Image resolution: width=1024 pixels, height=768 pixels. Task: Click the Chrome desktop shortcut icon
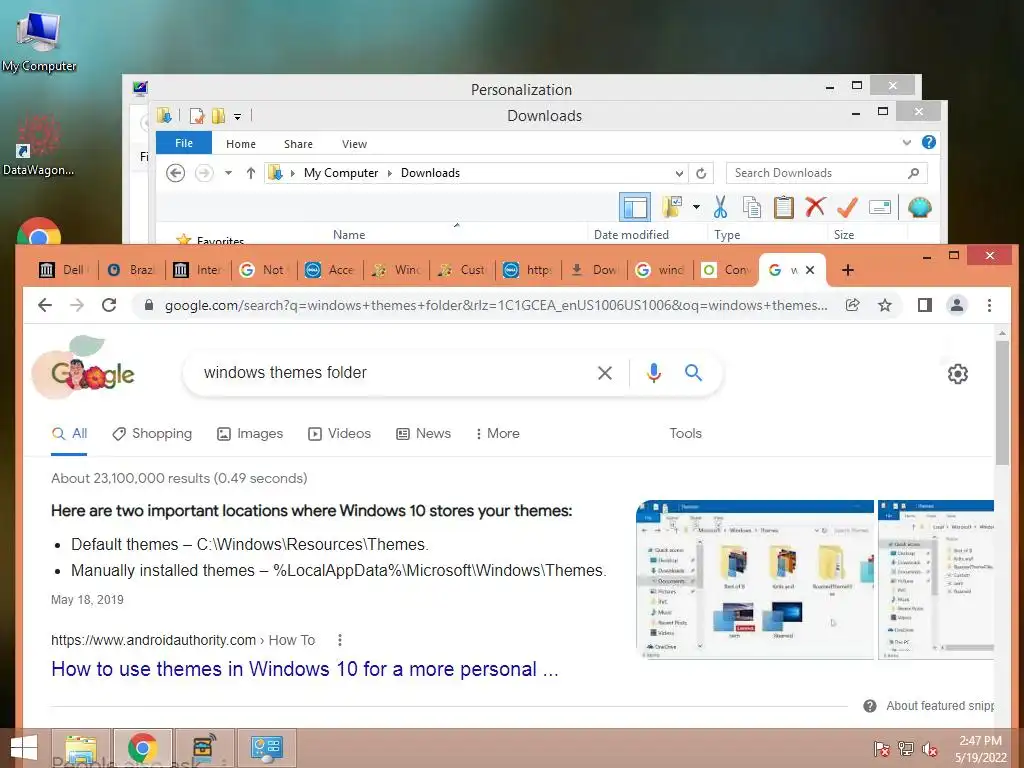click(x=39, y=232)
